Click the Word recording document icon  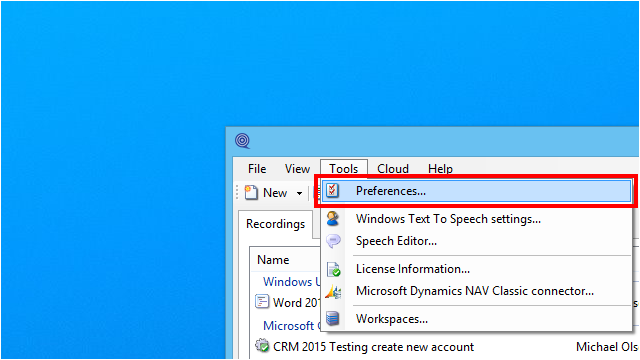[262, 302]
